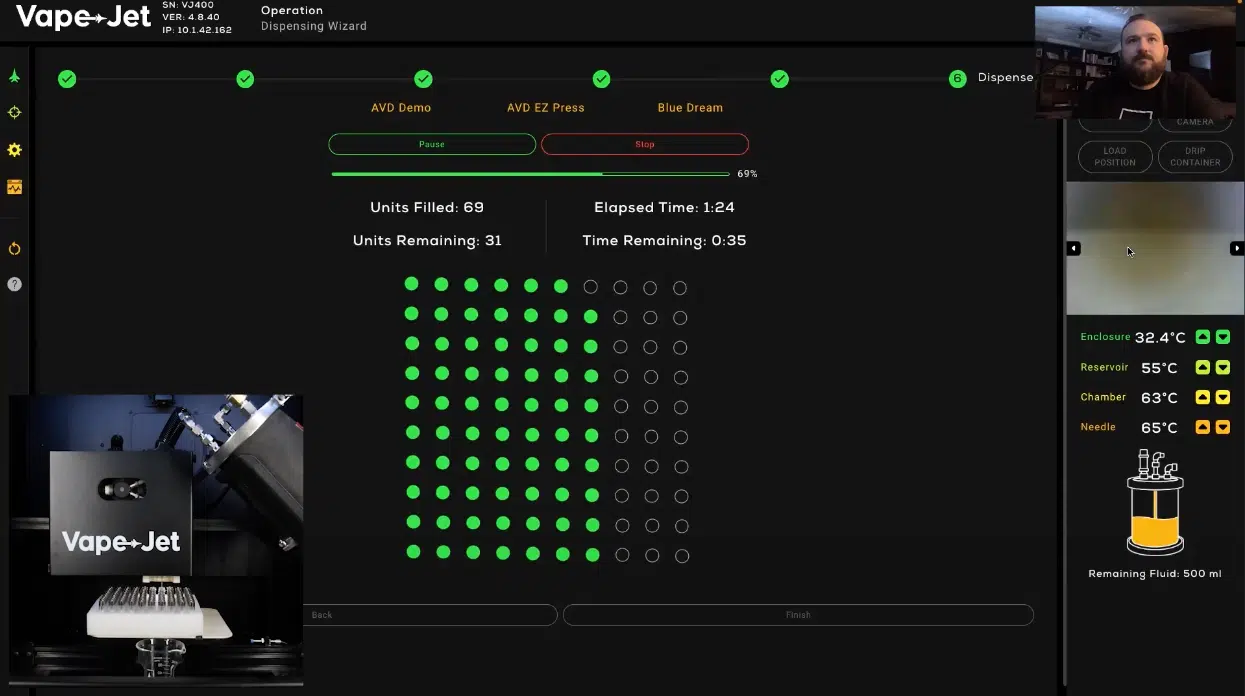Click the Time Remaining: 0:35 readout
1245x696 pixels.
664,241
